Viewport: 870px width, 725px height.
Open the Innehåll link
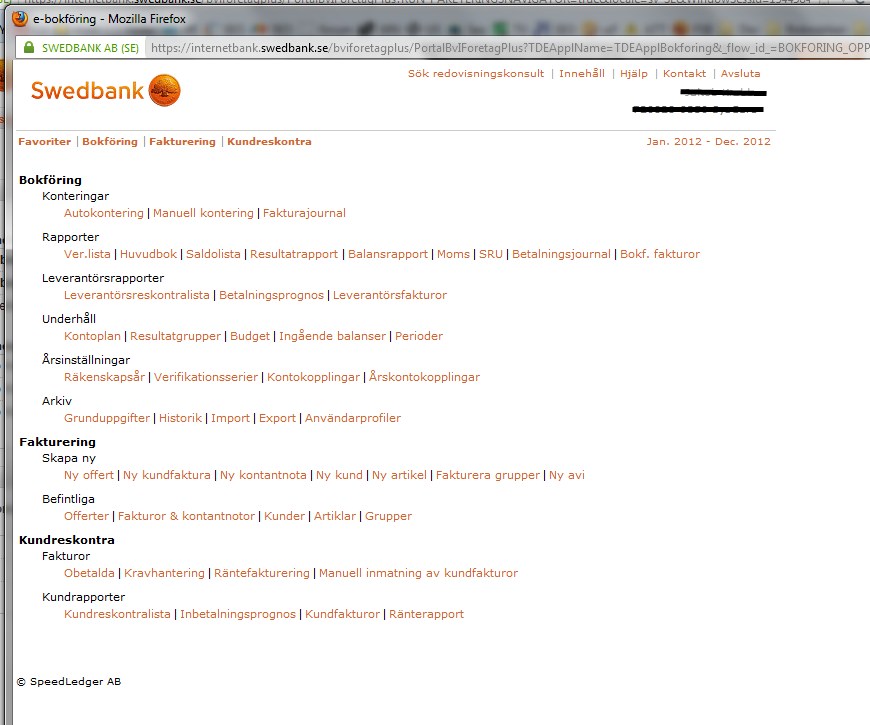coord(582,73)
